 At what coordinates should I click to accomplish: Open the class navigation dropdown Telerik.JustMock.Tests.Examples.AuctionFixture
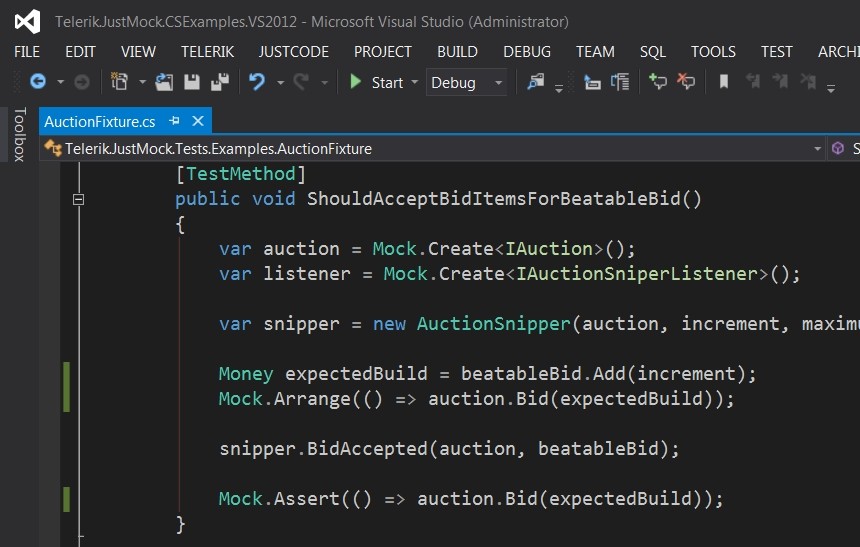tap(433, 149)
